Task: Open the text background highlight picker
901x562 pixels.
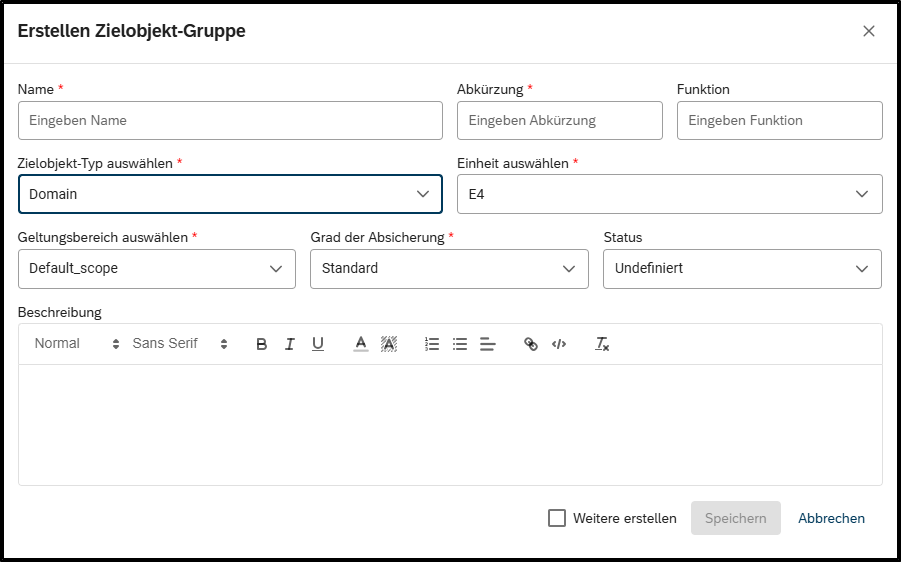Action: click(x=389, y=344)
